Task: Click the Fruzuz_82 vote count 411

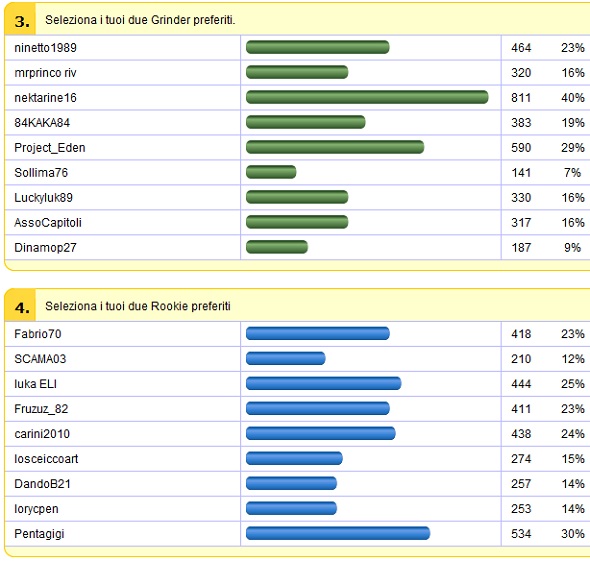Action: [x=521, y=409]
